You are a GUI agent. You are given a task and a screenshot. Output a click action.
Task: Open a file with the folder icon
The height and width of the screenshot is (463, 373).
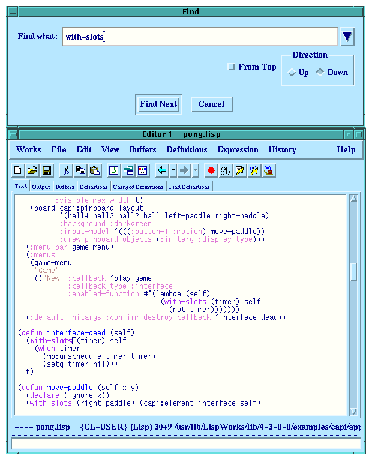pyautogui.click(x=32, y=170)
